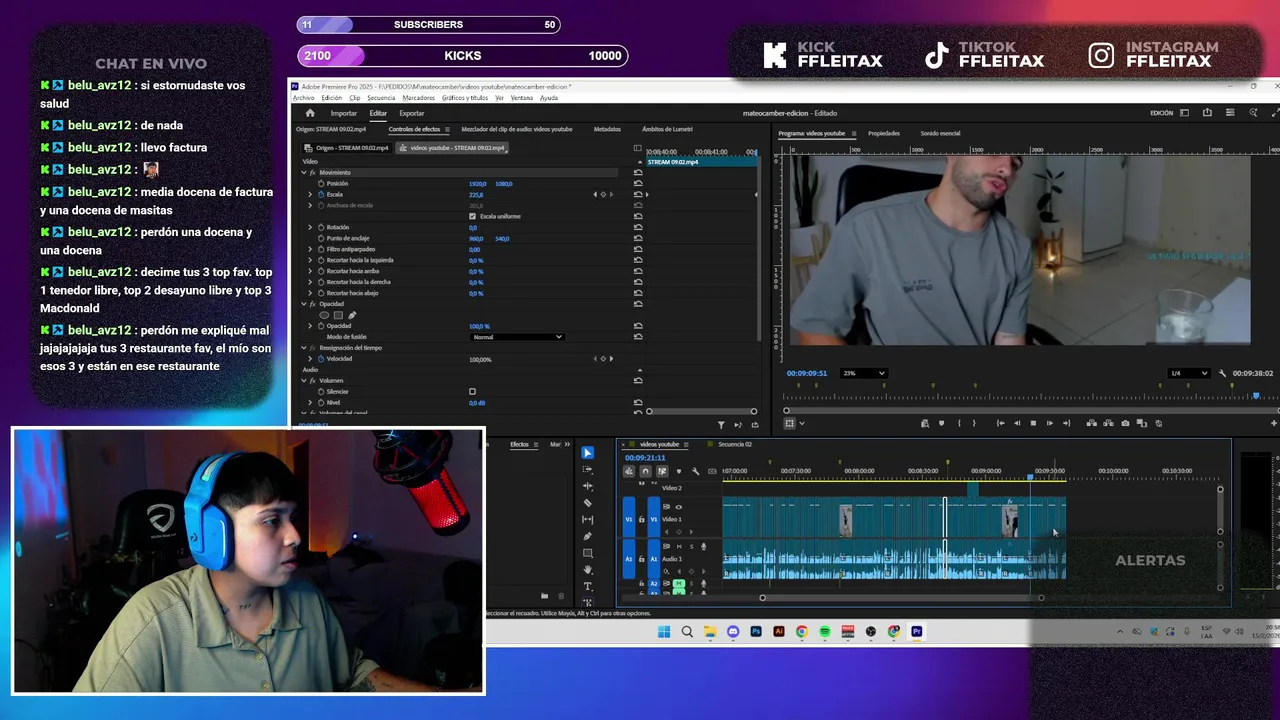1280x720 pixels.
Task: Open the Marcadores menu
Action: coord(419,98)
